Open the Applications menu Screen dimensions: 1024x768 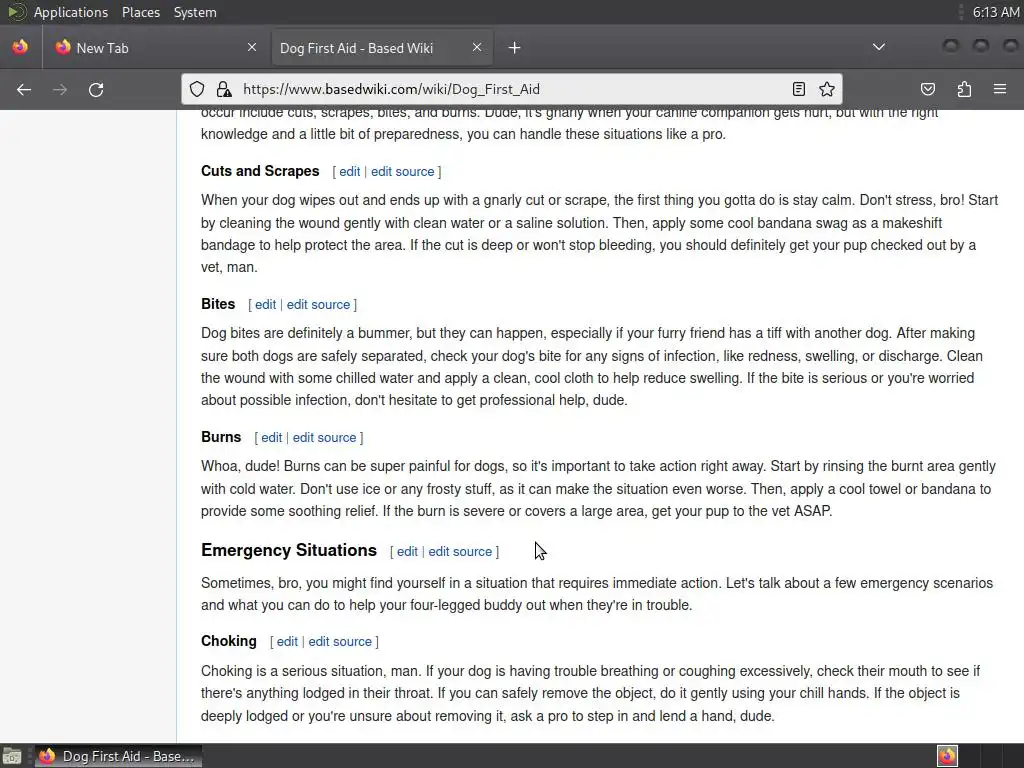point(71,12)
